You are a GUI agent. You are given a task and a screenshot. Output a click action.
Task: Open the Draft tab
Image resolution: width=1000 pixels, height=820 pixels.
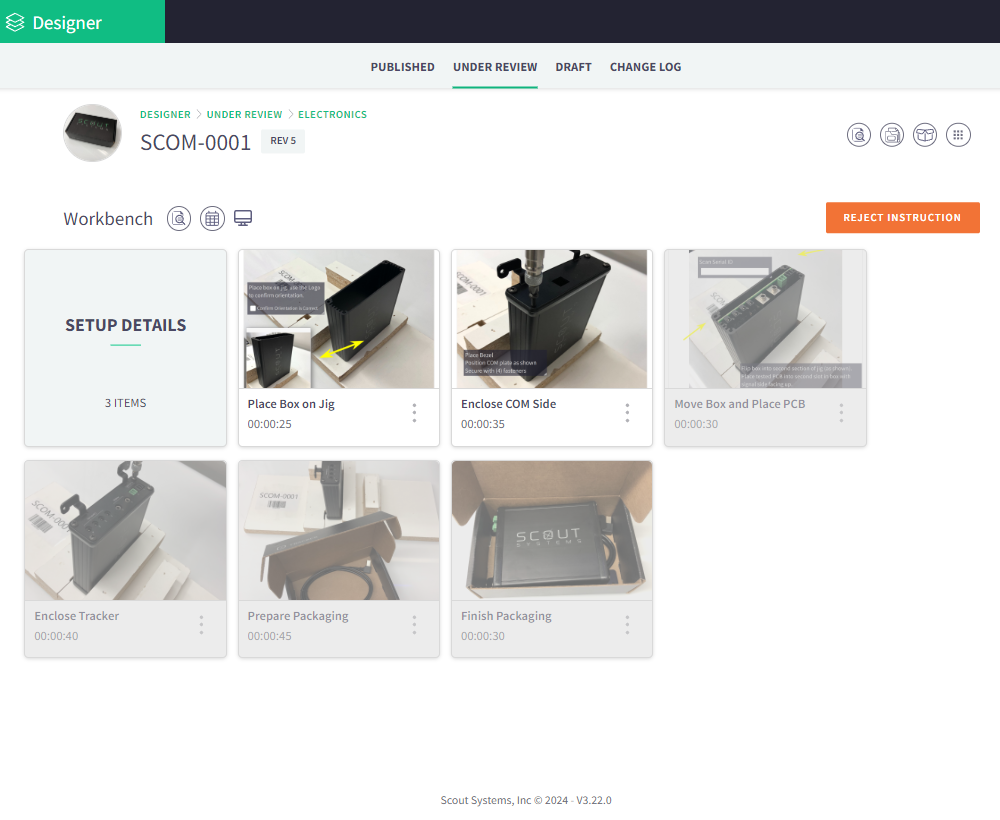pos(573,67)
